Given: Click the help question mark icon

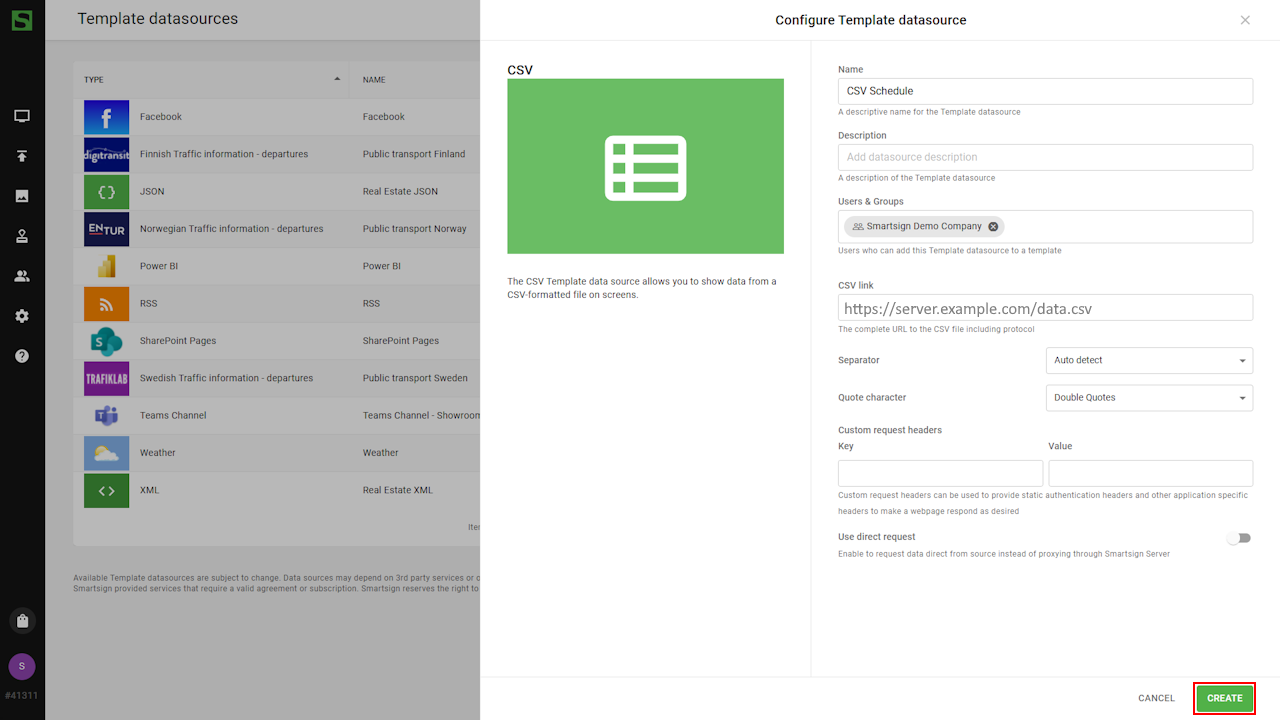Looking at the screenshot, I should pos(22,356).
